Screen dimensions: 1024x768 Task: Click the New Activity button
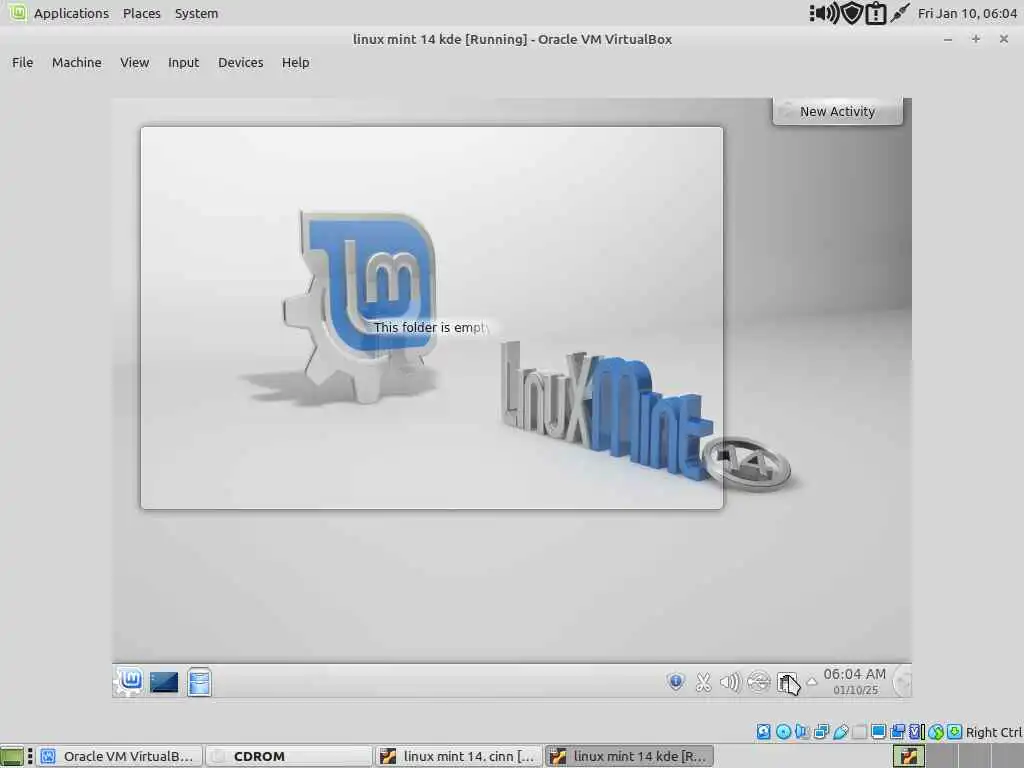click(x=837, y=111)
